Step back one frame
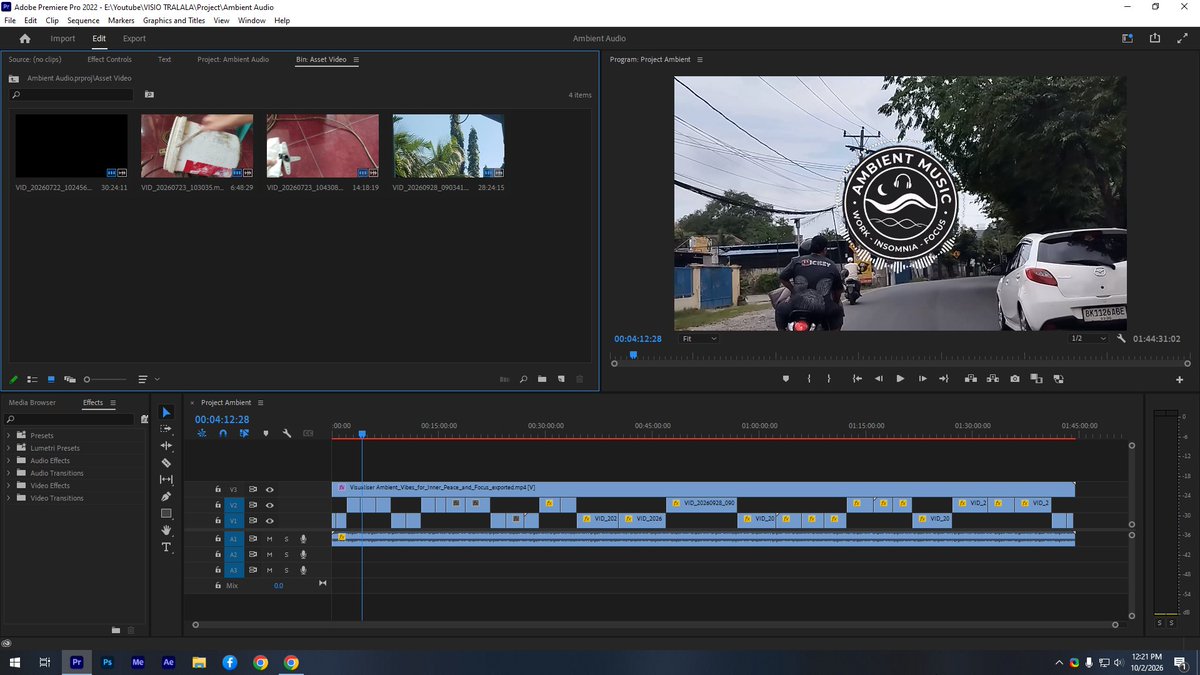Viewport: 1200px width, 675px height. 879,379
